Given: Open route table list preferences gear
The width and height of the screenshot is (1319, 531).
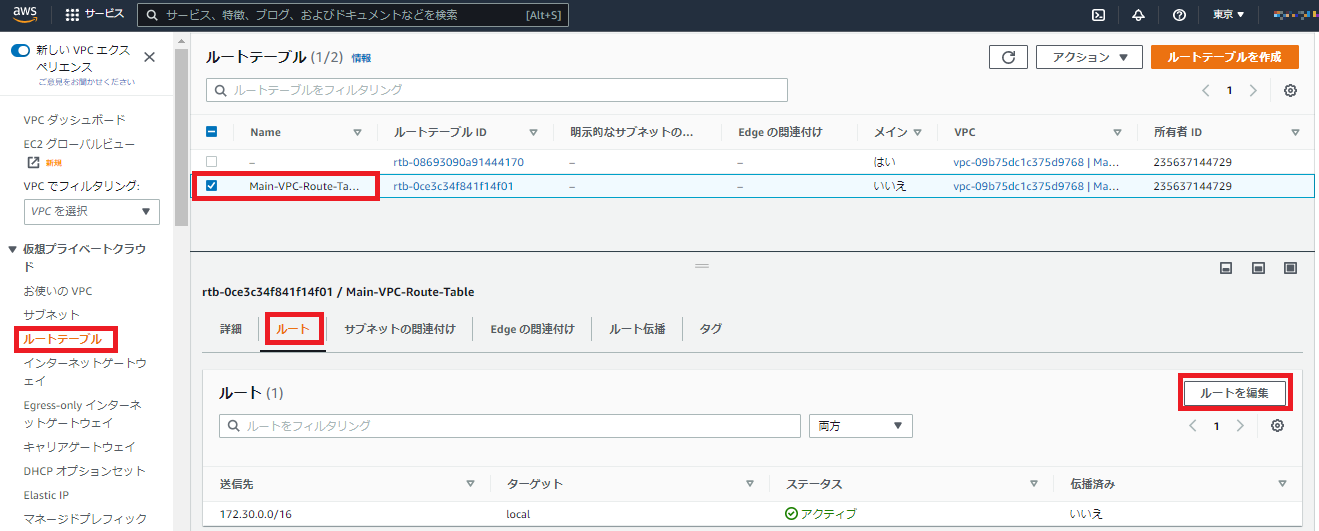Looking at the screenshot, I should (x=1290, y=90).
